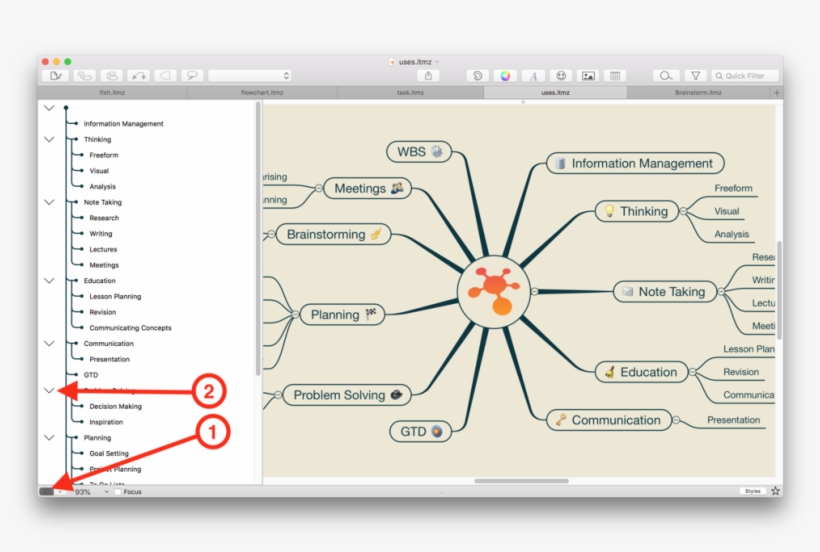Click the lightning icon on Brainstorming node
820x552 pixels.
377,234
